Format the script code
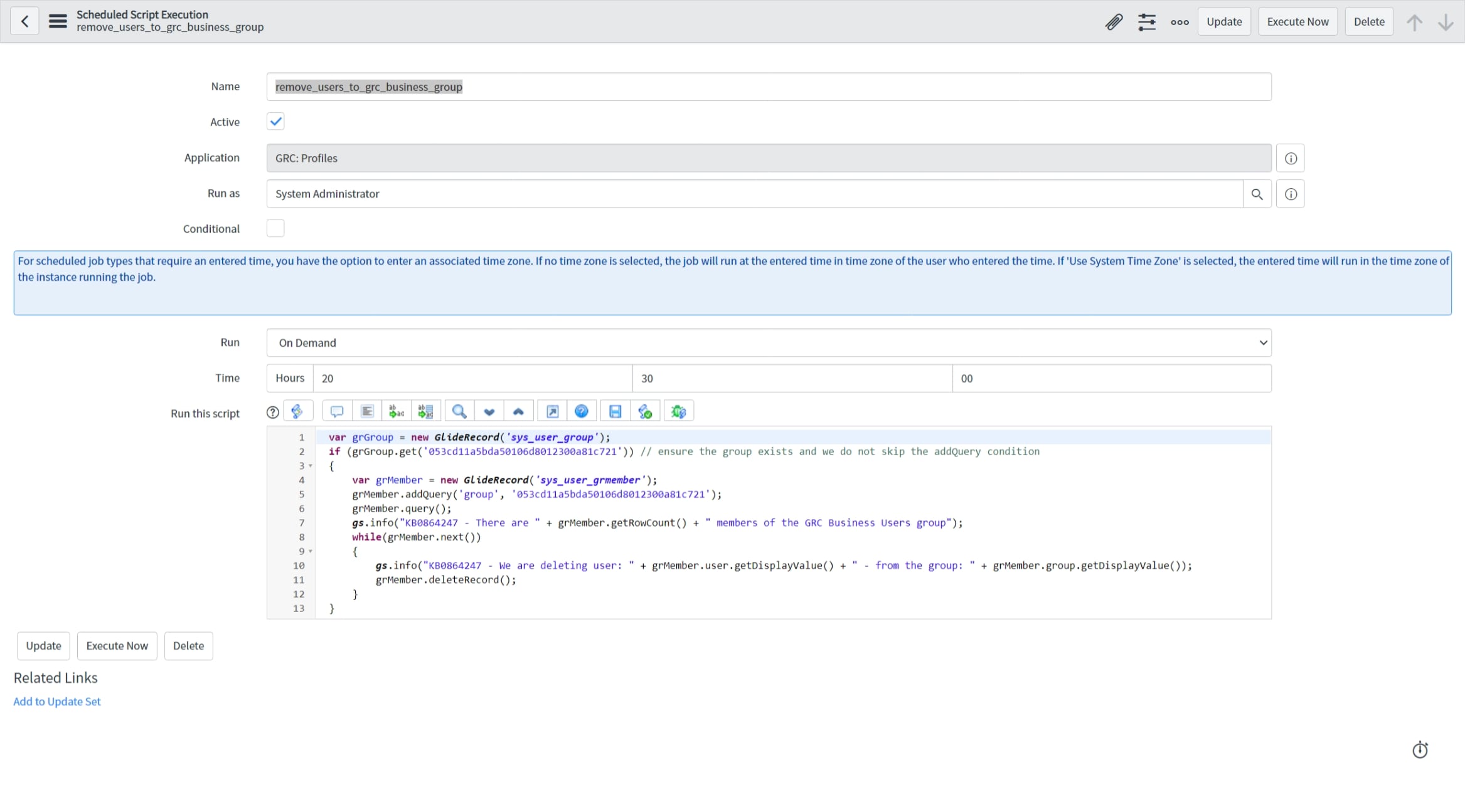Viewport: 1465px width, 812px height. [367, 411]
